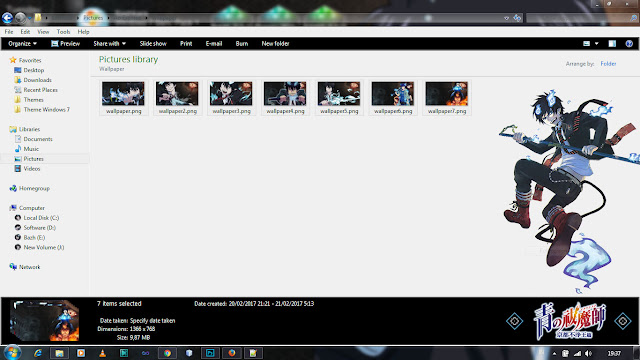640x360 pixels.
Task: Expand the Share with dropdown
Action: pos(109,44)
